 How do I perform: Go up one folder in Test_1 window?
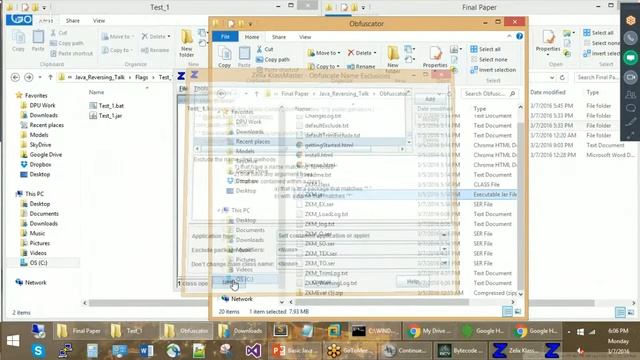[50, 77]
